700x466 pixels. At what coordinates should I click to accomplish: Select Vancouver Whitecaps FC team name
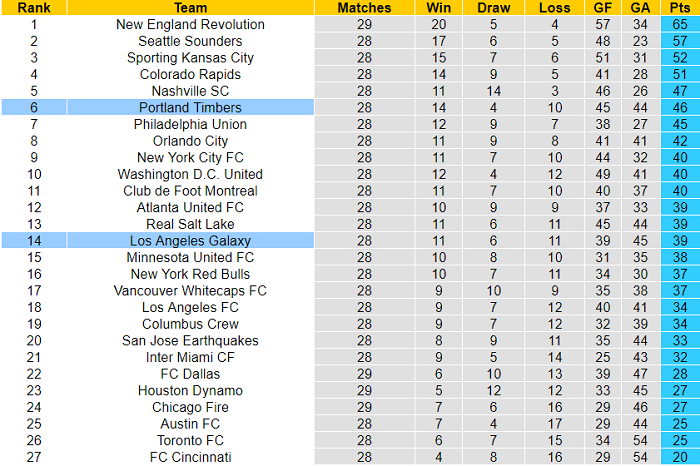[x=190, y=291]
